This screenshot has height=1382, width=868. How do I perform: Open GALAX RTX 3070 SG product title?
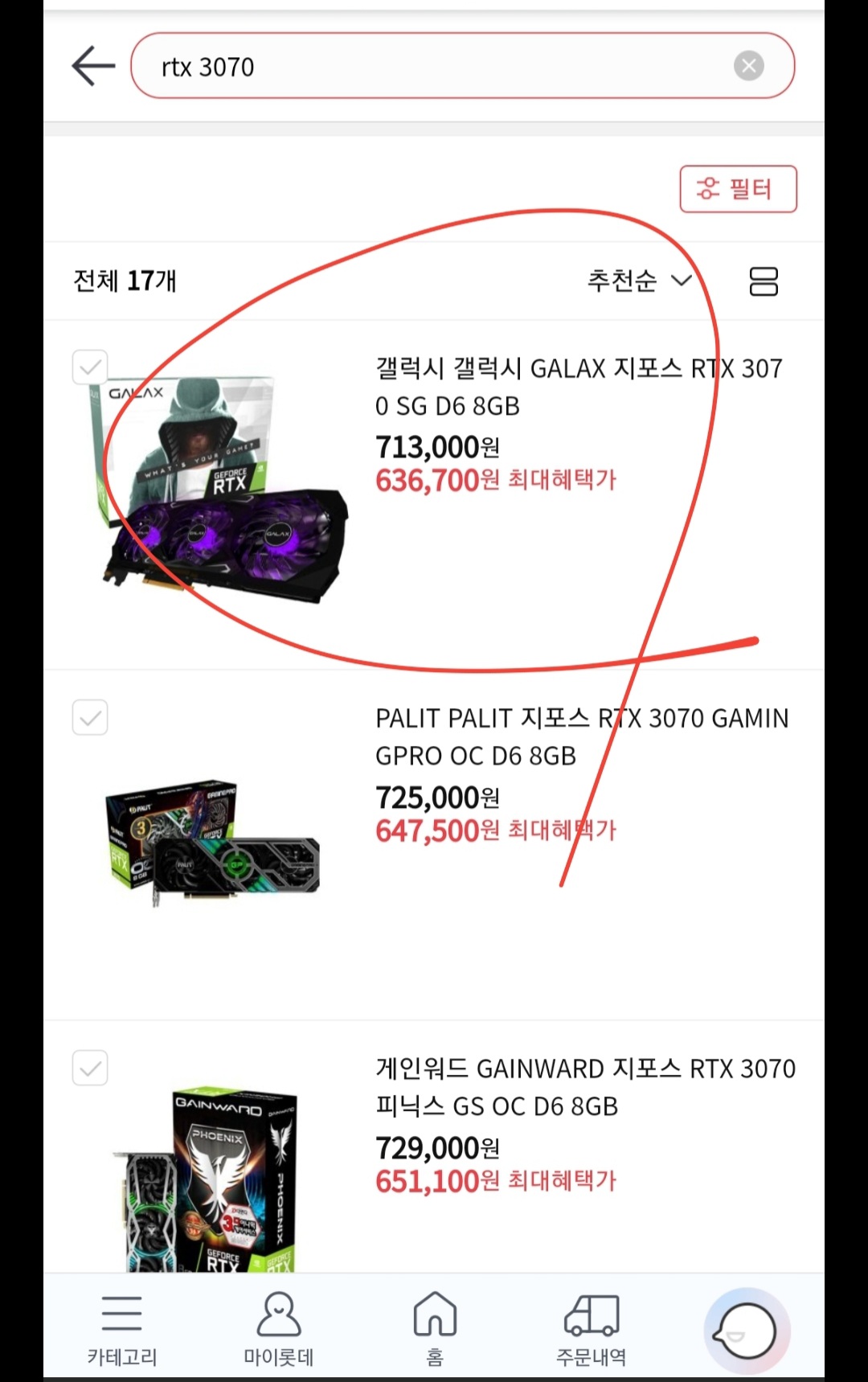coord(579,387)
